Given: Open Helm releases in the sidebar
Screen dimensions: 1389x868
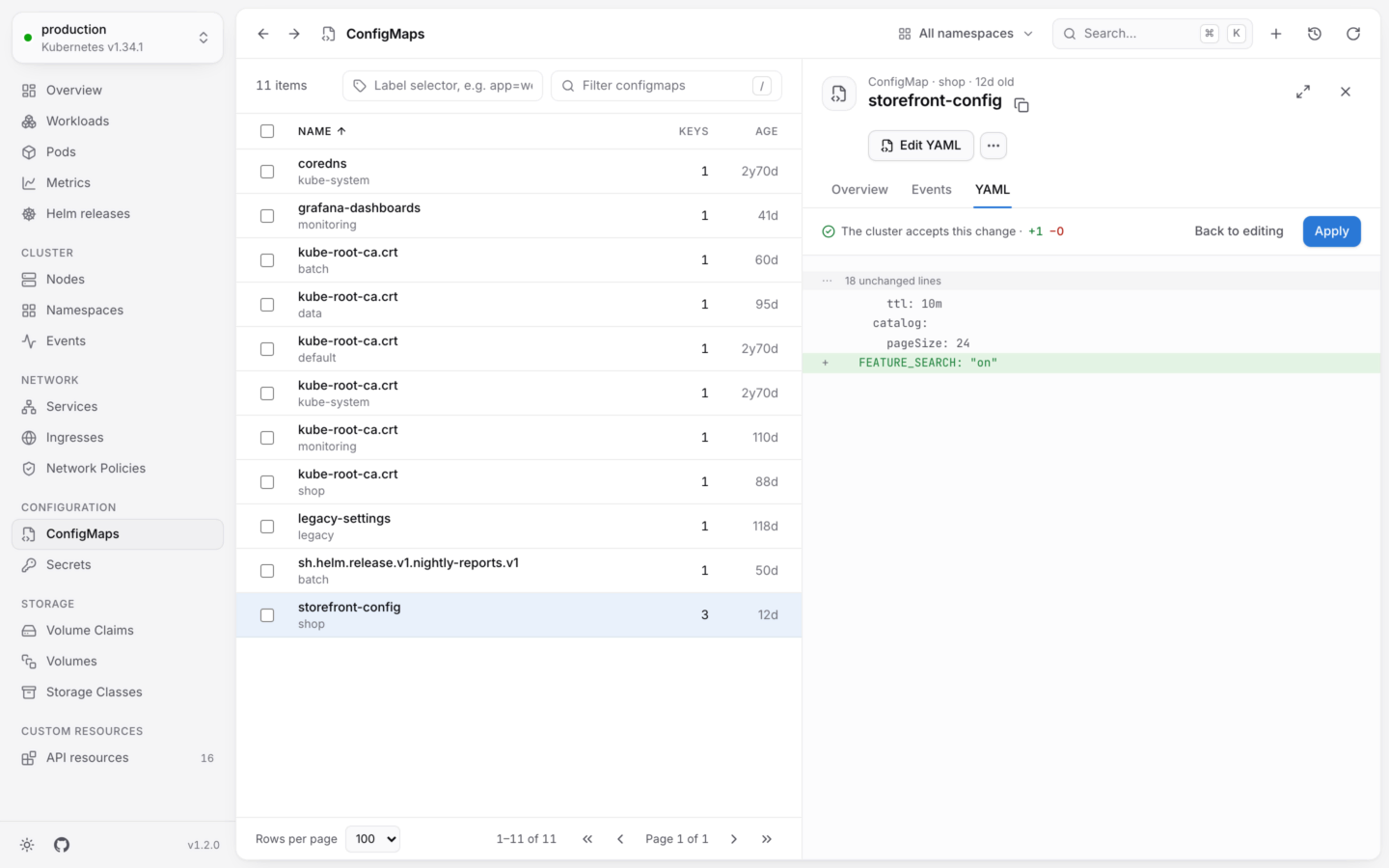Looking at the screenshot, I should click(118, 214).
